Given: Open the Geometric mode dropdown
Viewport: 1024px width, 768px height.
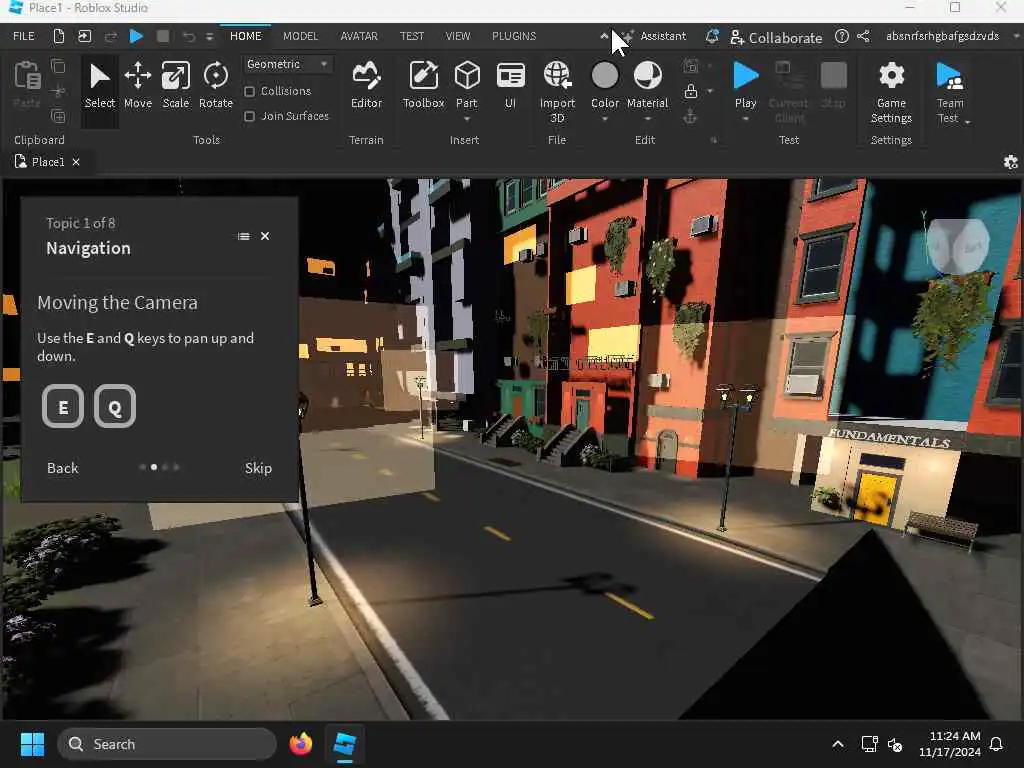Looking at the screenshot, I should [287, 64].
